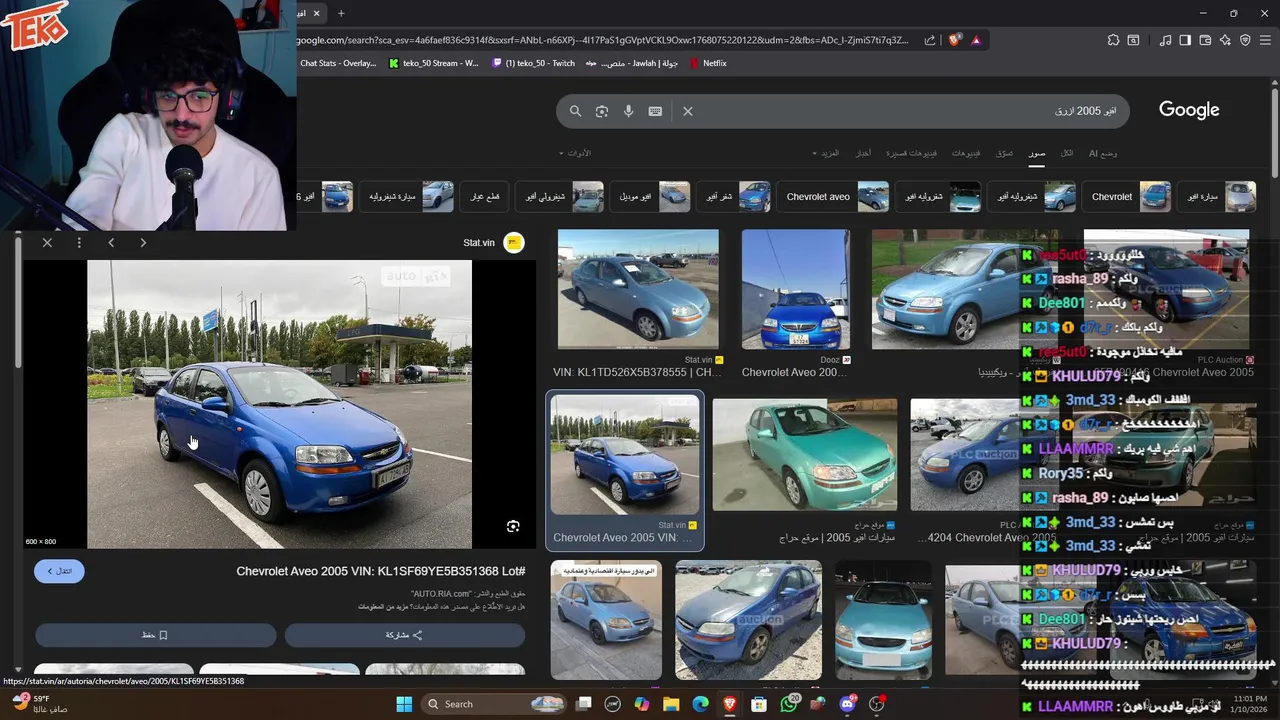Select the افيو موديل filter chip
Image resolution: width=1280 pixels, height=720 pixels.
(650, 197)
